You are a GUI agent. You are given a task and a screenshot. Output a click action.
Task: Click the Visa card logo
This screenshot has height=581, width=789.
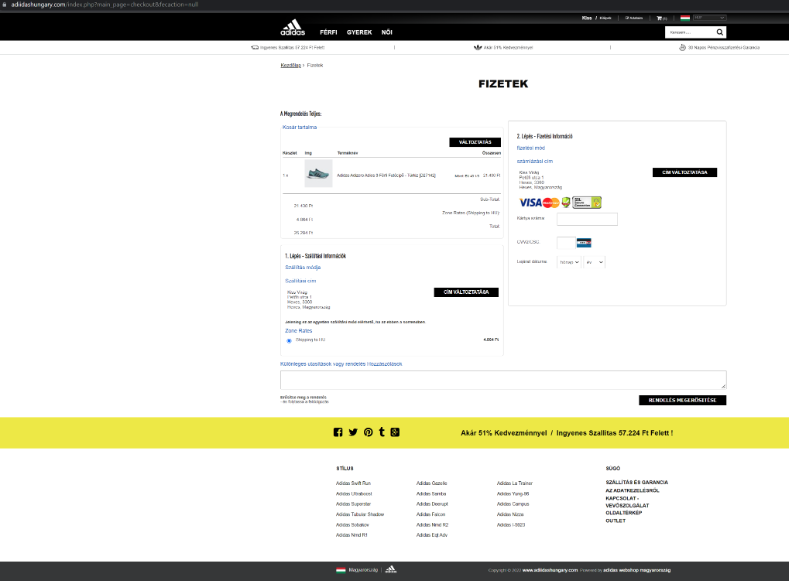(x=529, y=202)
